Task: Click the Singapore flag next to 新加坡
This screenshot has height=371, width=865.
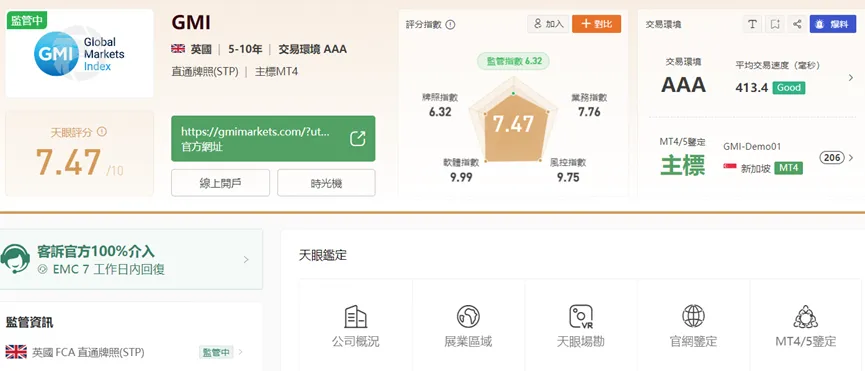Action: [x=730, y=167]
